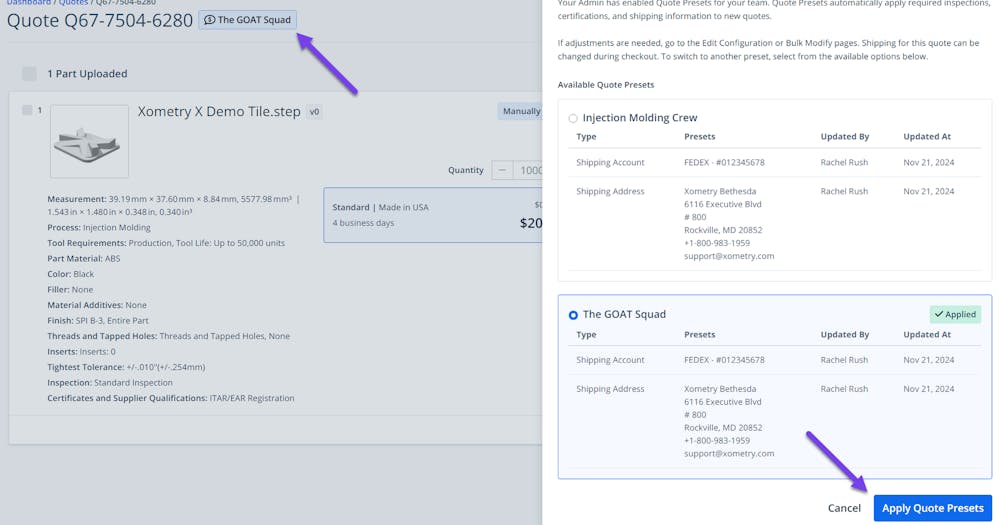This screenshot has height=525, width=1000.
Task: Open the Xometry X Demo Tile part thumbnail
Action: tap(89, 141)
